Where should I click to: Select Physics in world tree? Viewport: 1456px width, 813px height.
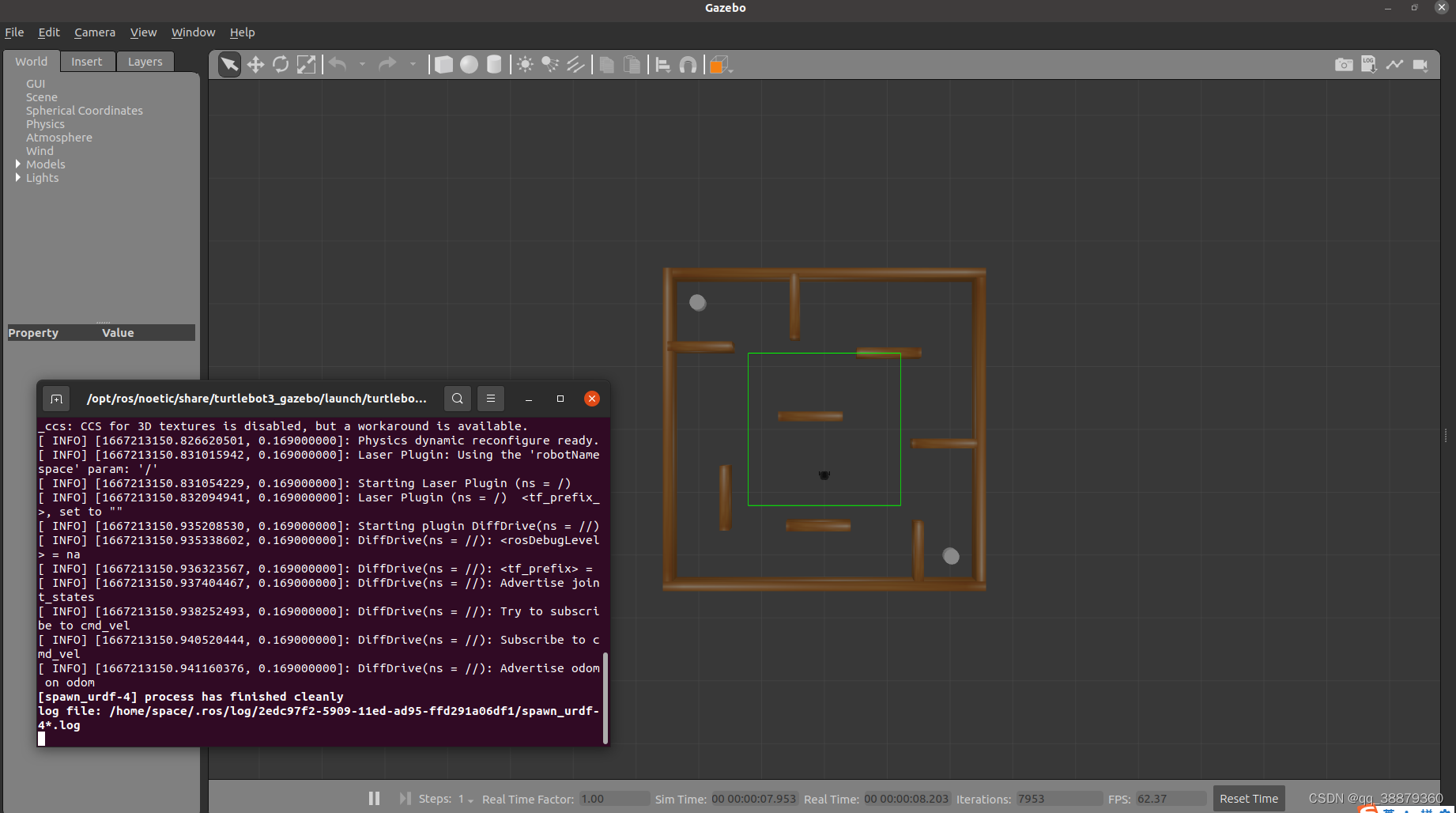pos(45,124)
